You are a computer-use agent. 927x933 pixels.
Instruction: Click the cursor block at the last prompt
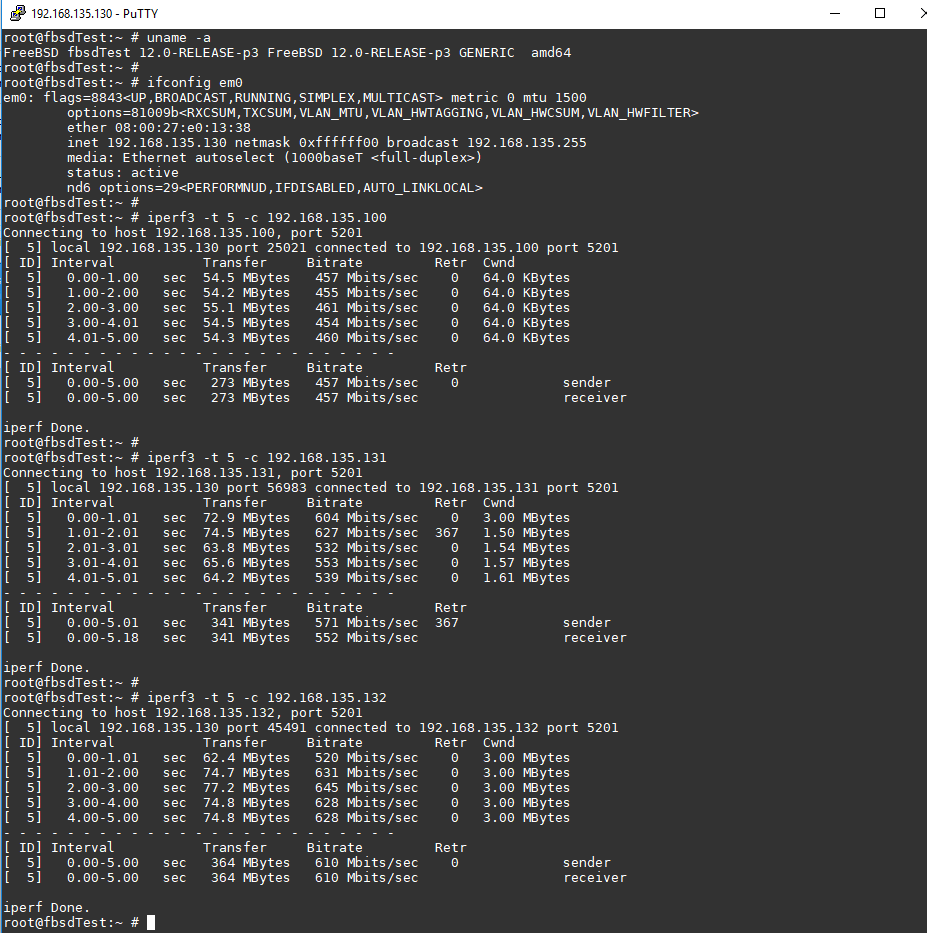point(150,922)
